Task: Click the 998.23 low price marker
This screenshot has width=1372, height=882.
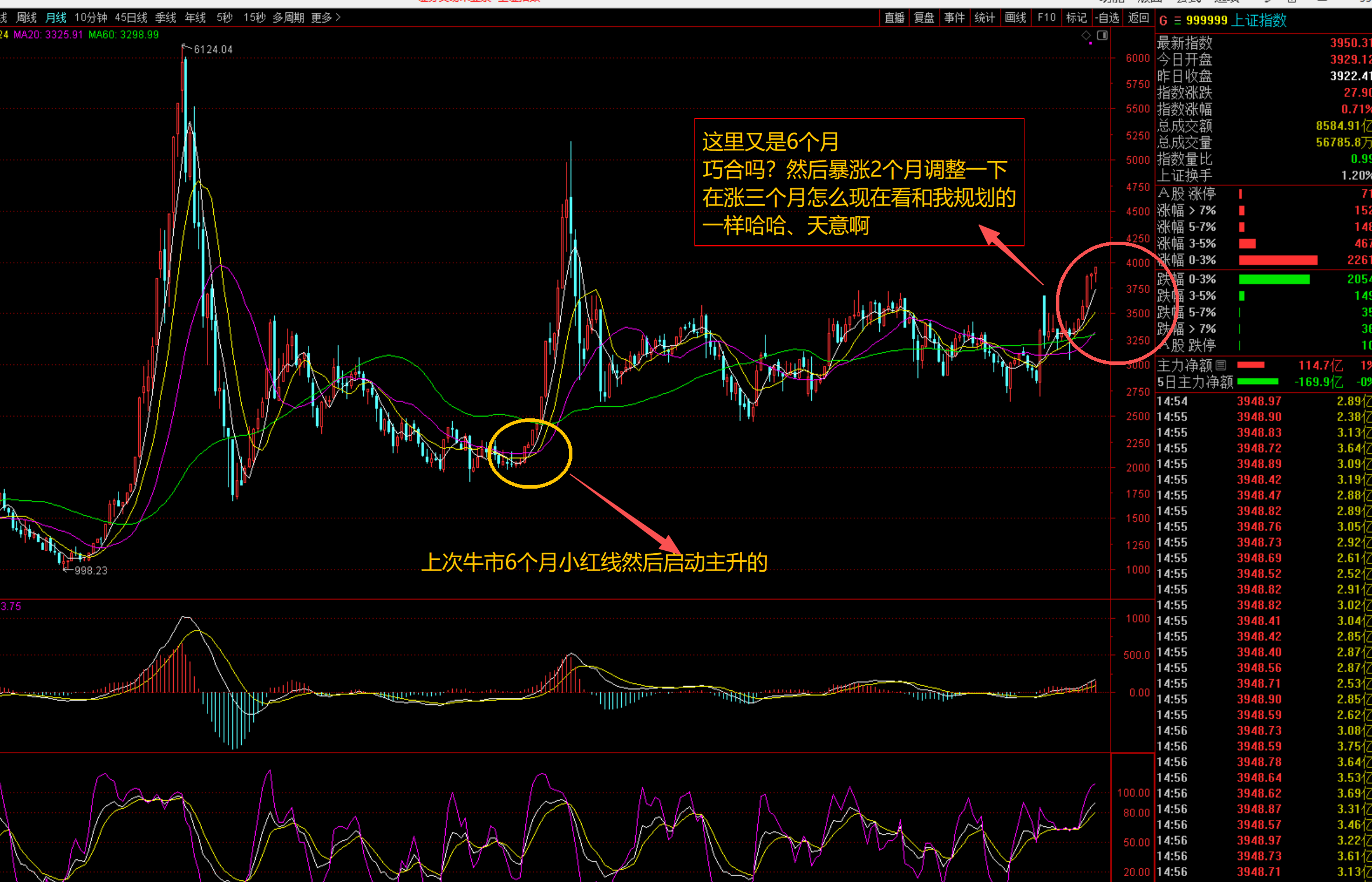Action: (91, 571)
